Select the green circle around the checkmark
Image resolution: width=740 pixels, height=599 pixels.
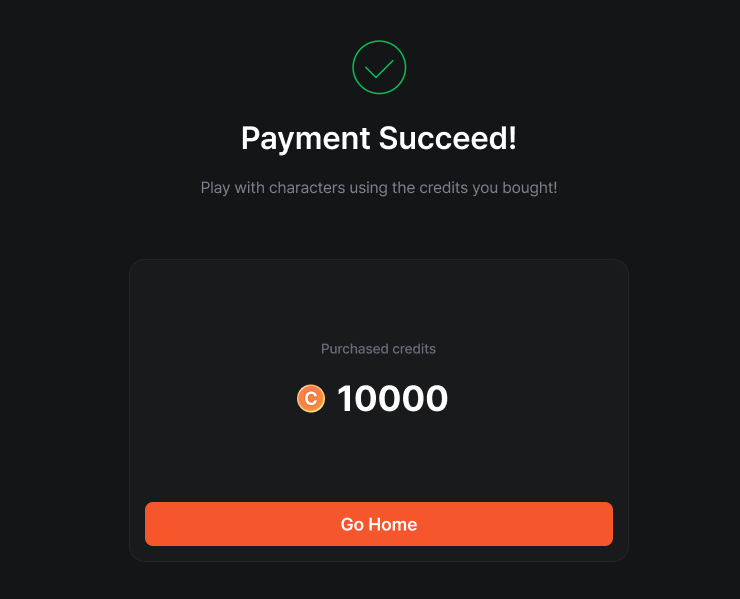[379, 43]
